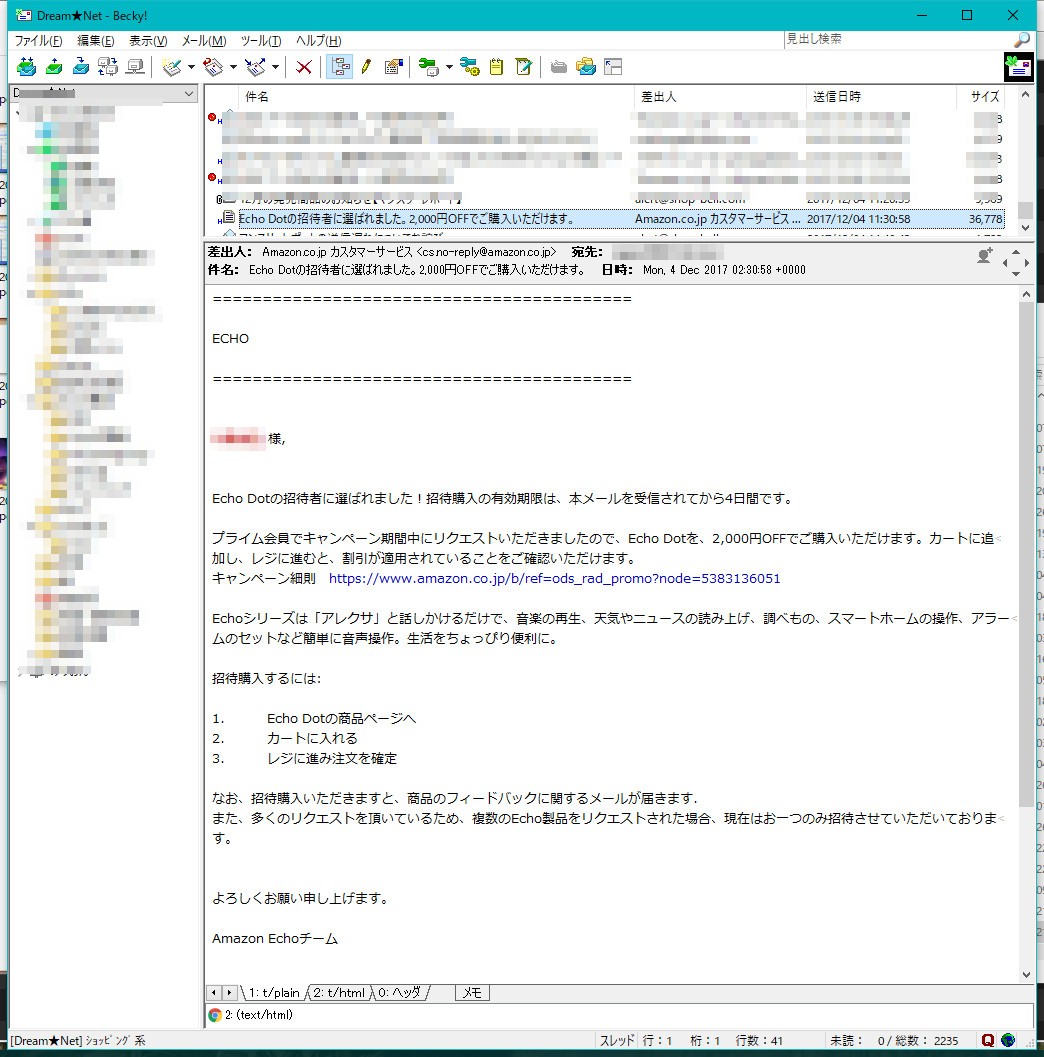Open the メール(M) menu
Viewport: 1044px width, 1057px height.
(x=204, y=40)
